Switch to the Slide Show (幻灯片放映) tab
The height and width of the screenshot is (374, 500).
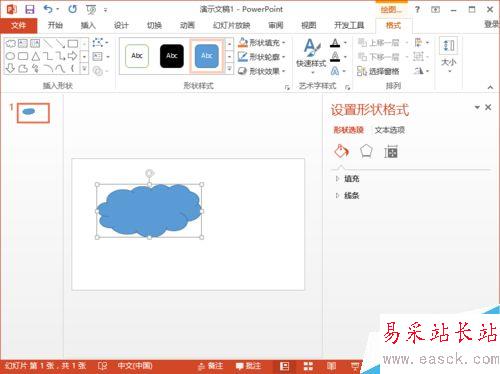pyautogui.click(x=232, y=25)
